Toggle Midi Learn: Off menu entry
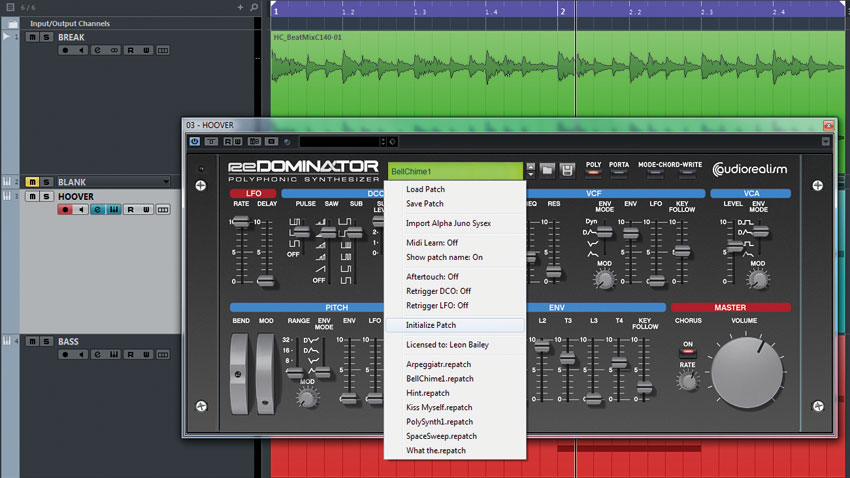Image resolution: width=850 pixels, height=478 pixels. tap(432, 243)
